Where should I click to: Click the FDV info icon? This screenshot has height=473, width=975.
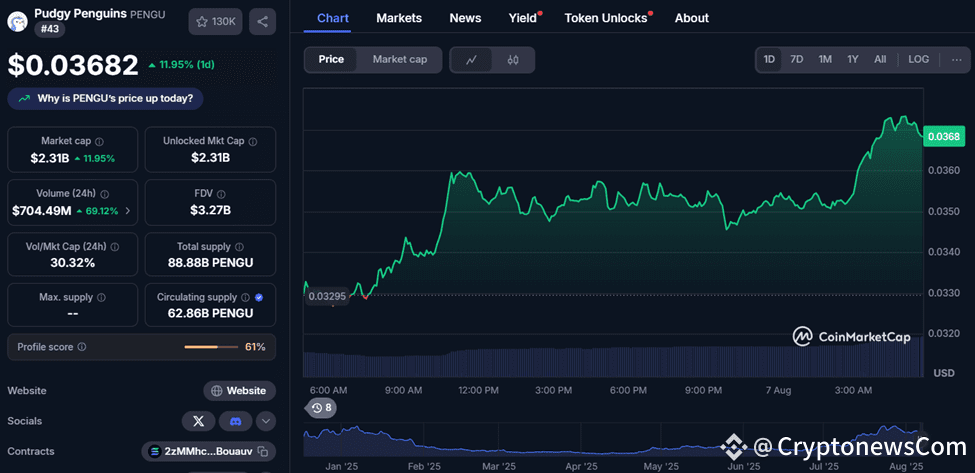[x=221, y=195]
